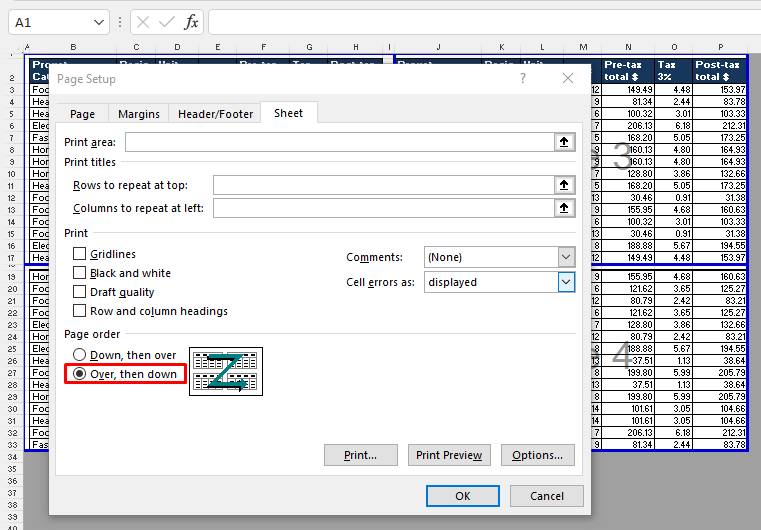Screen dimensions: 761x530
Task: Switch to the Margins tab
Action: 139,114
